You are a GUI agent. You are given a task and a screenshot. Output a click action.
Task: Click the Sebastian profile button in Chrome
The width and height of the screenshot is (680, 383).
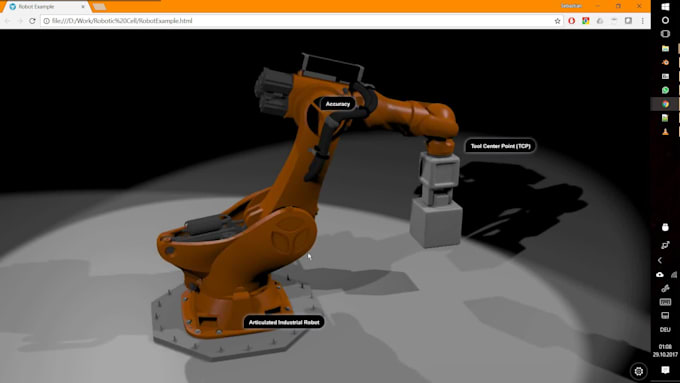coord(571,6)
